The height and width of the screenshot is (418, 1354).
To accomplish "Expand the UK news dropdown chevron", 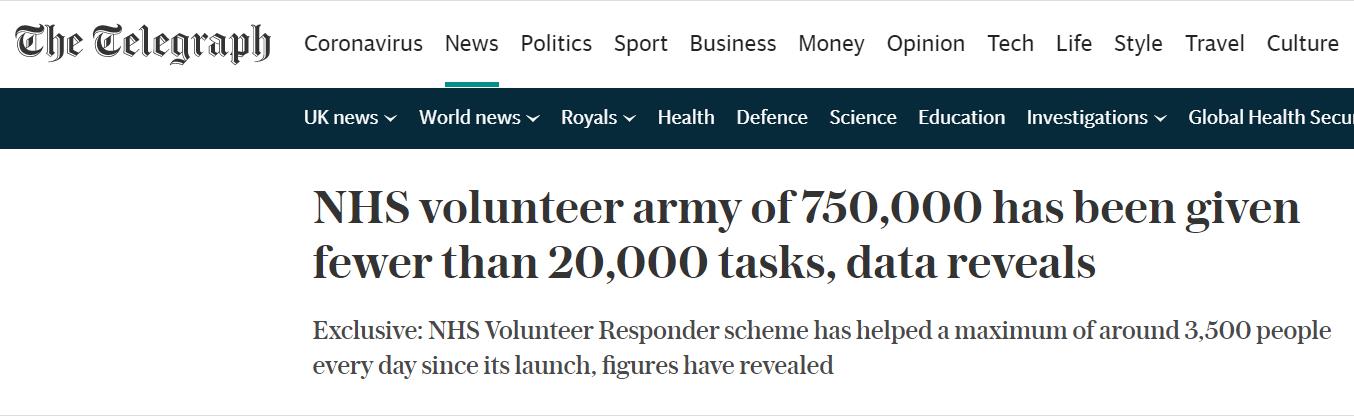I will (x=391, y=119).
